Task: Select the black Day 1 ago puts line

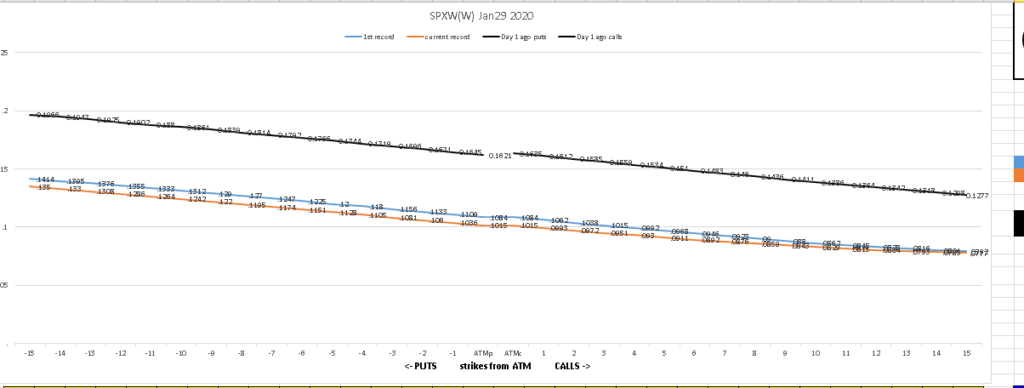Action: pyautogui.click(x=256, y=135)
